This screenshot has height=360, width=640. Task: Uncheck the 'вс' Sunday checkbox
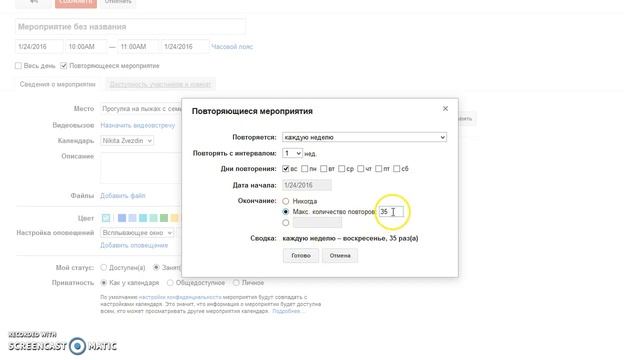pyautogui.click(x=286, y=169)
